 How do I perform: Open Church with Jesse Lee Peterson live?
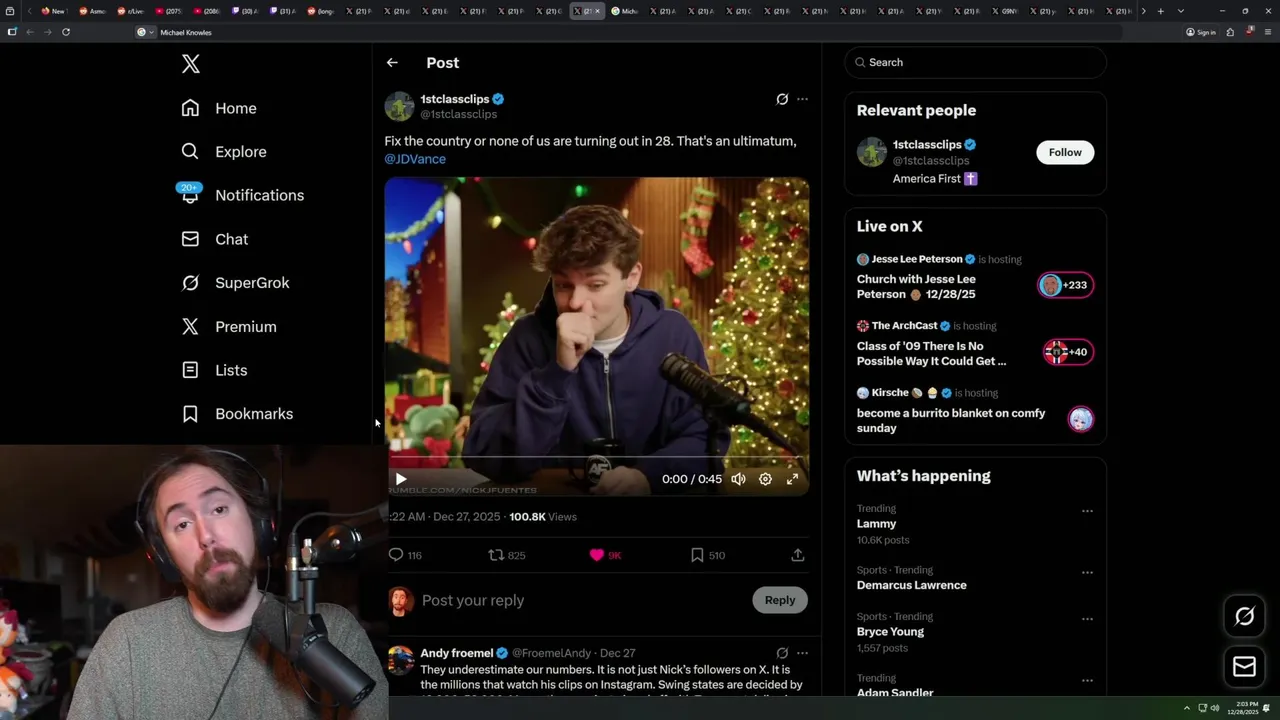[916, 286]
